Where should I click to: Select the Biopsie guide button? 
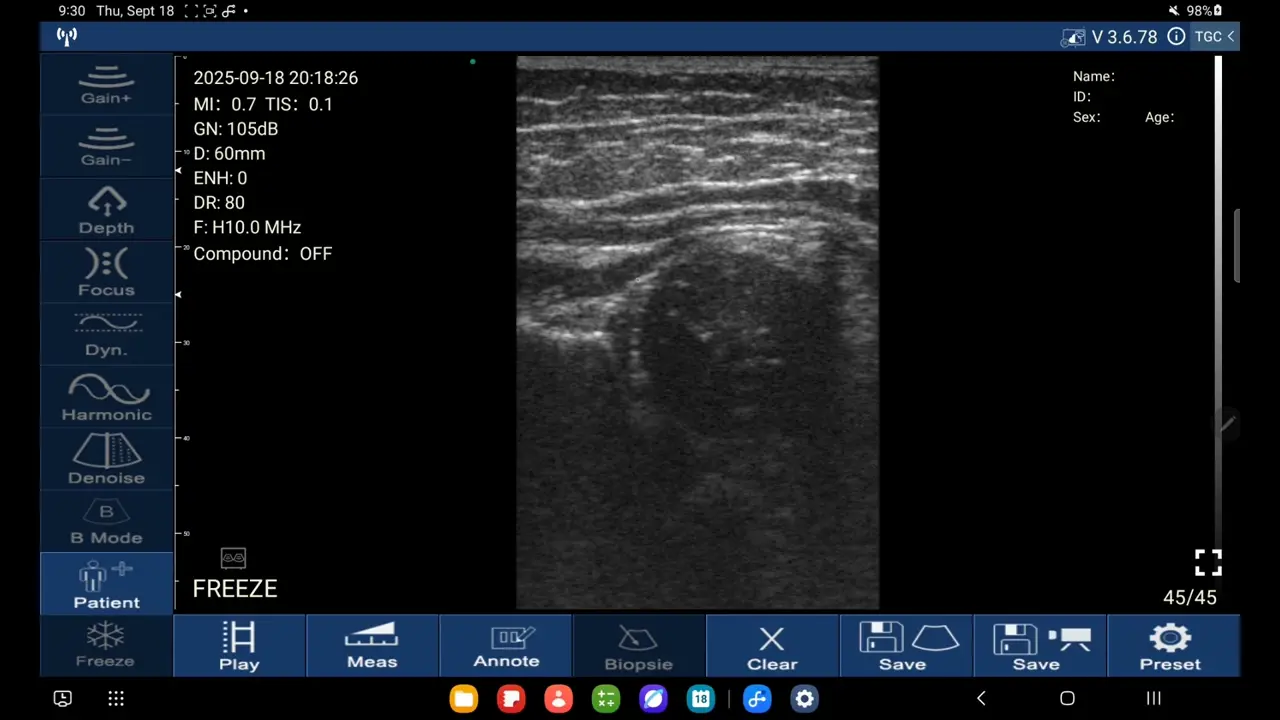click(x=639, y=646)
